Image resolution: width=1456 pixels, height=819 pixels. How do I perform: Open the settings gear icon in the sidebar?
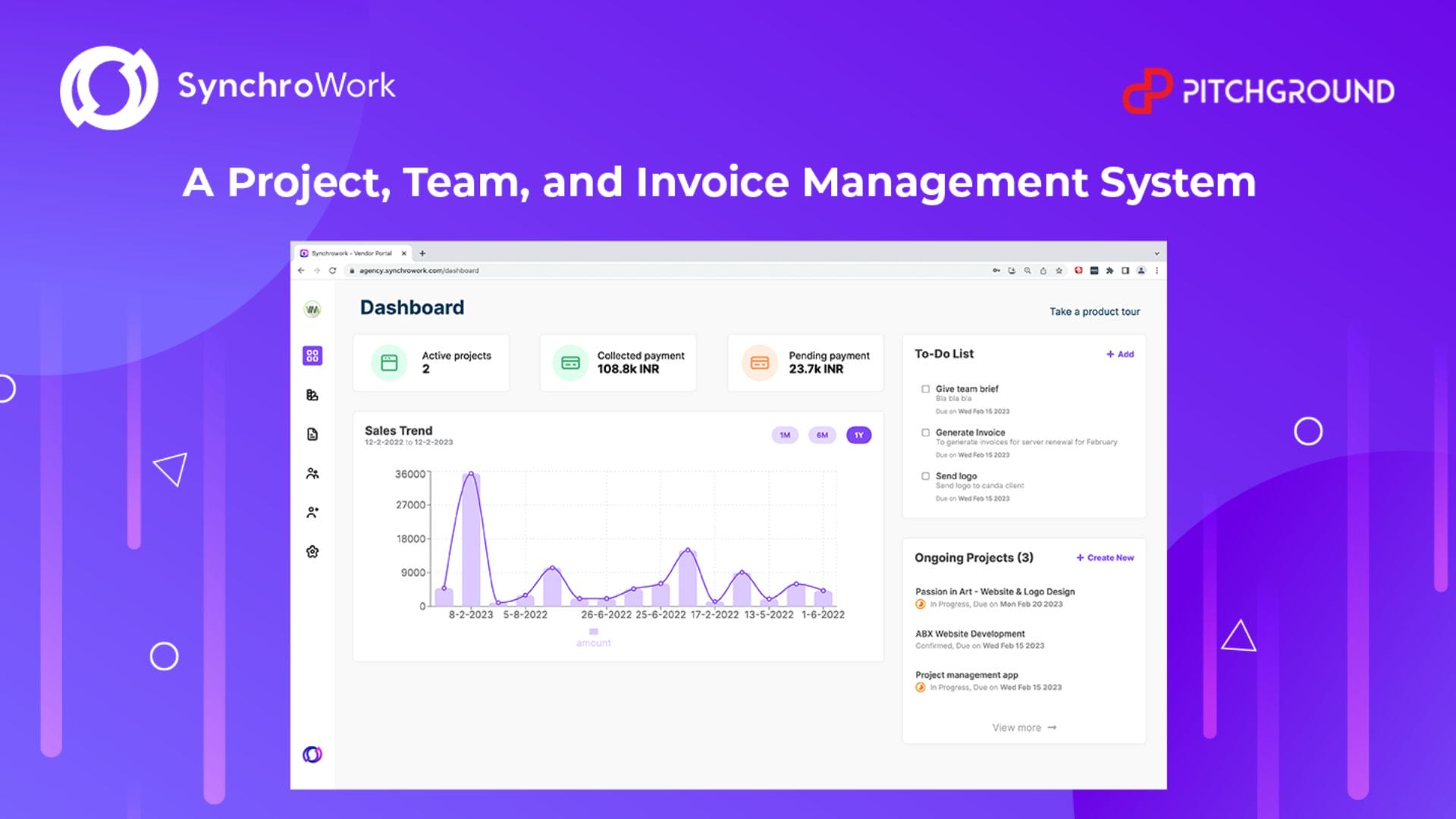tap(312, 552)
